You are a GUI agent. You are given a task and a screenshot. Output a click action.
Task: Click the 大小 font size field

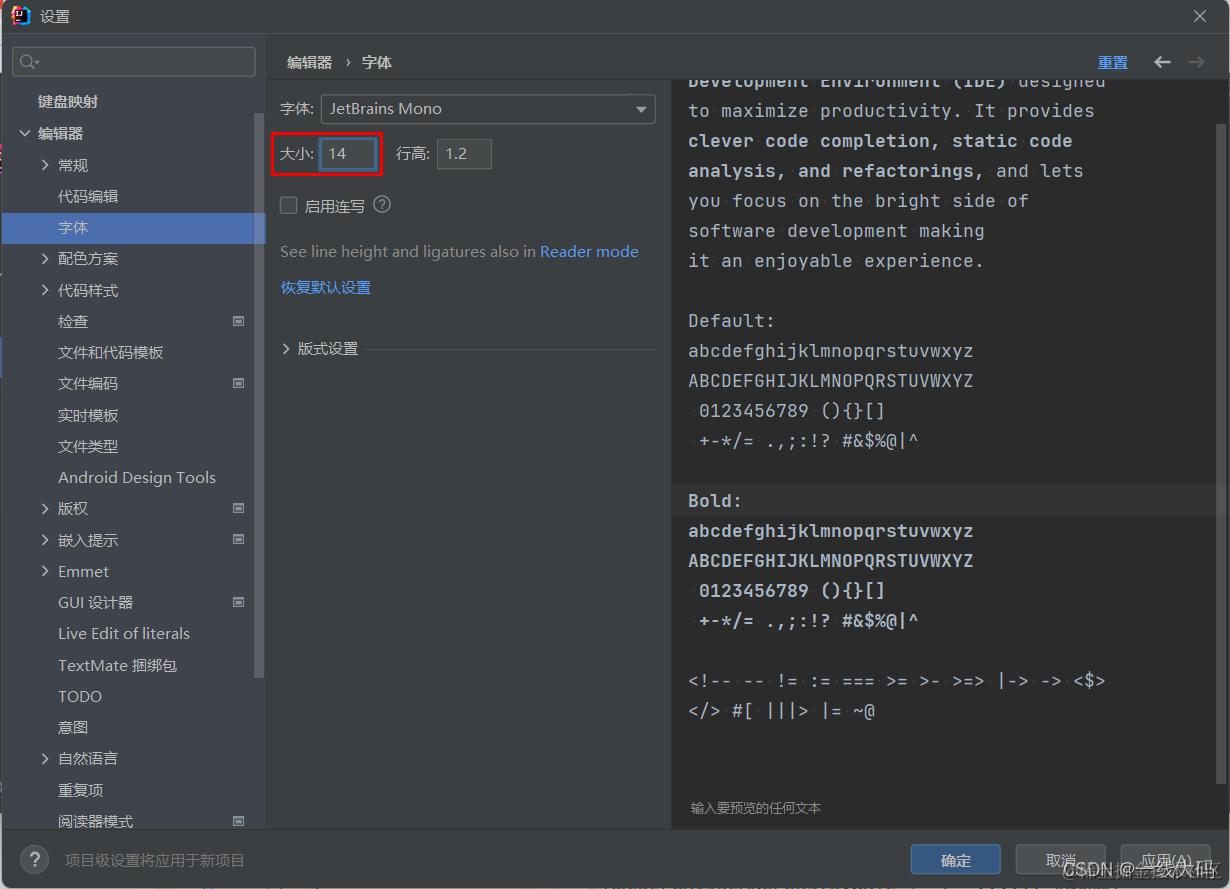(x=348, y=154)
